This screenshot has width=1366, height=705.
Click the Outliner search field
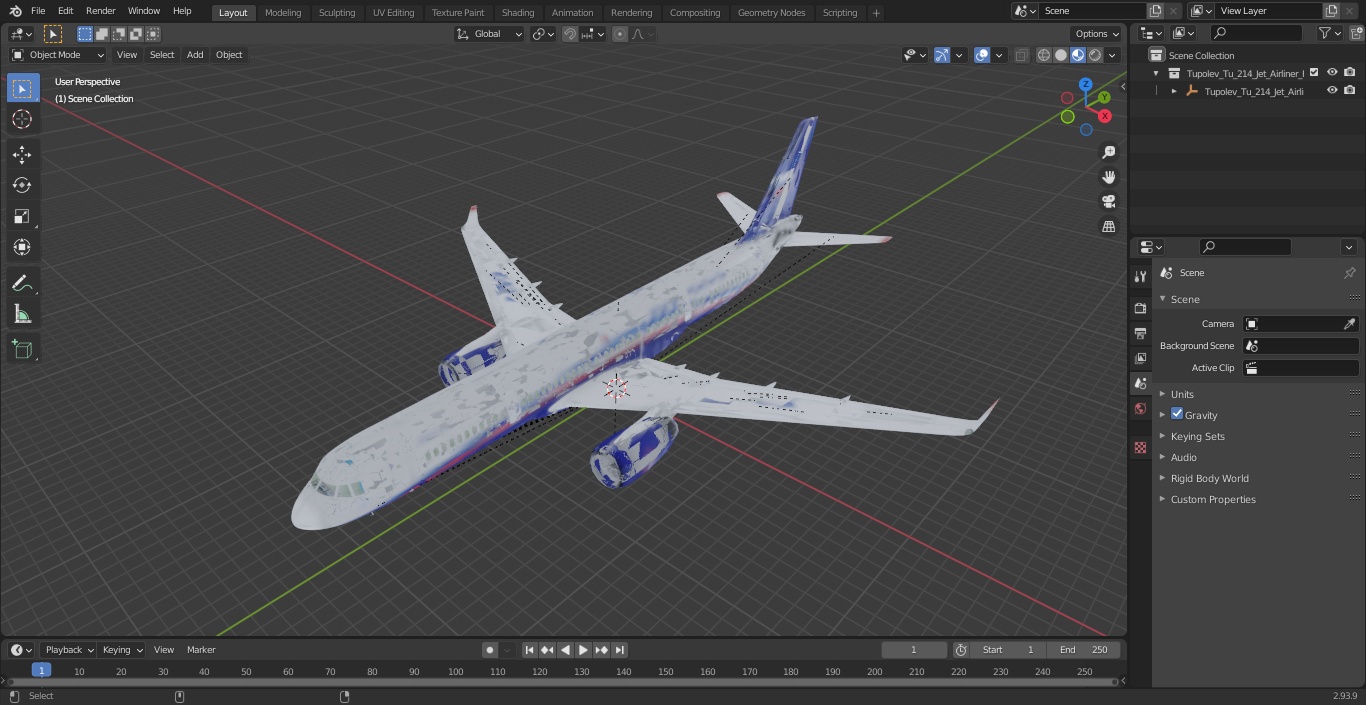point(1256,33)
